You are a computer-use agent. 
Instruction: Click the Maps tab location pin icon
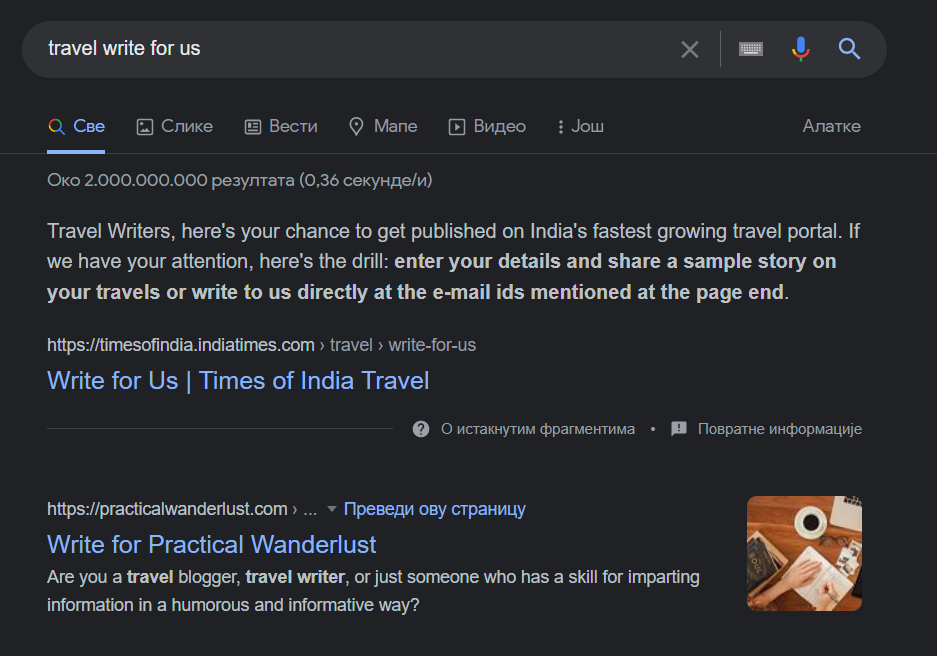pyautogui.click(x=356, y=127)
